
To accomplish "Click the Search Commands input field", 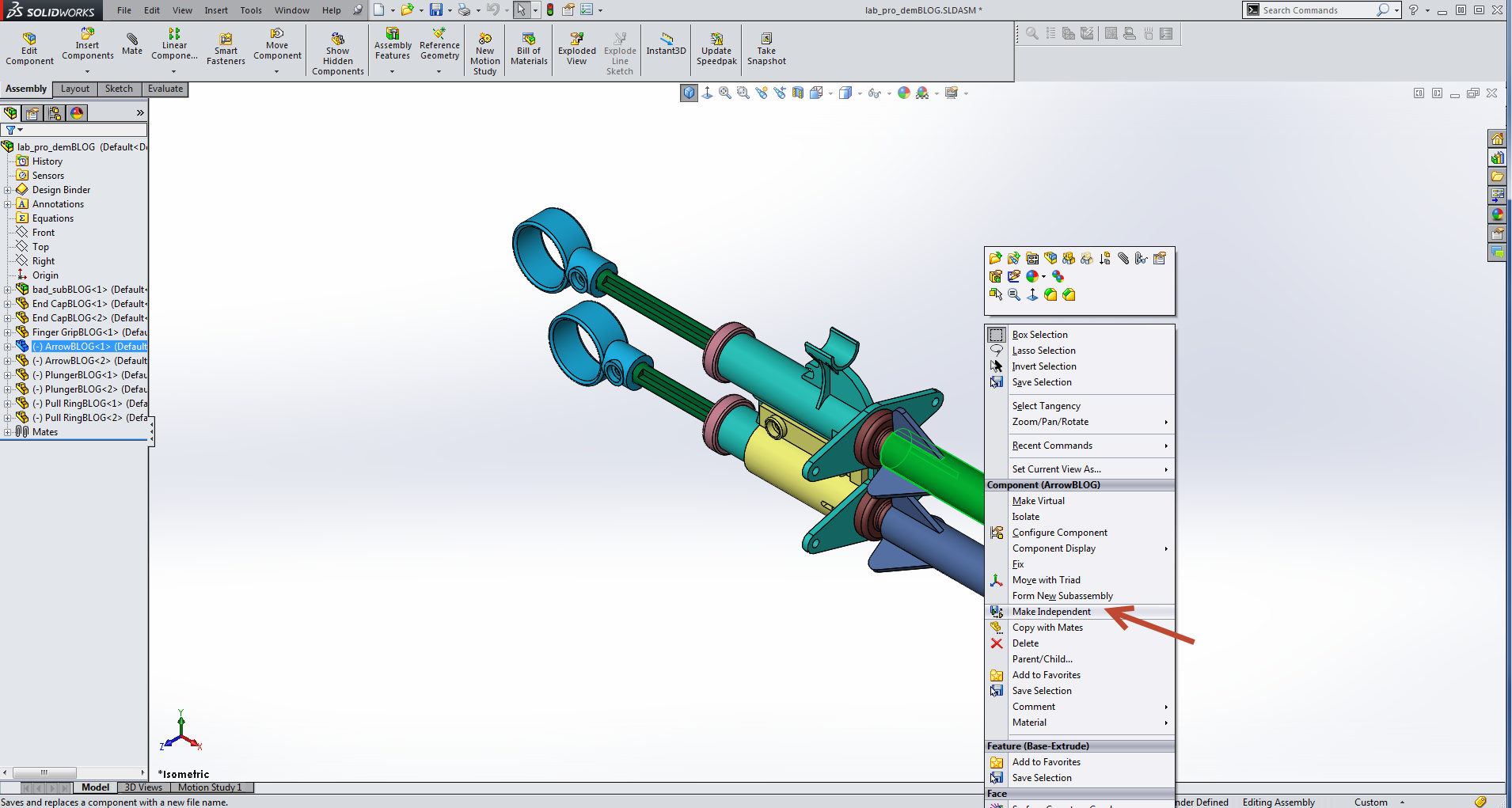I will (x=1316, y=10).
